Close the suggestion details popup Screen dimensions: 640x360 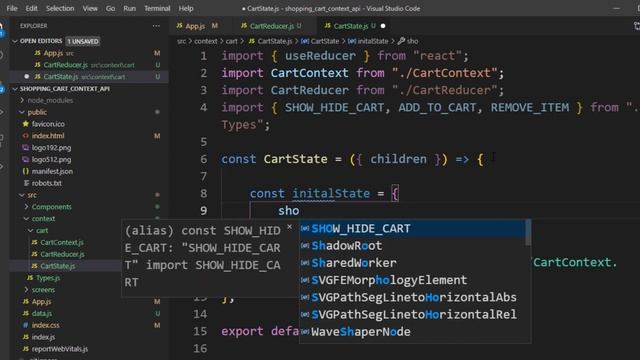pyautogui.click(x=289, y=227)
